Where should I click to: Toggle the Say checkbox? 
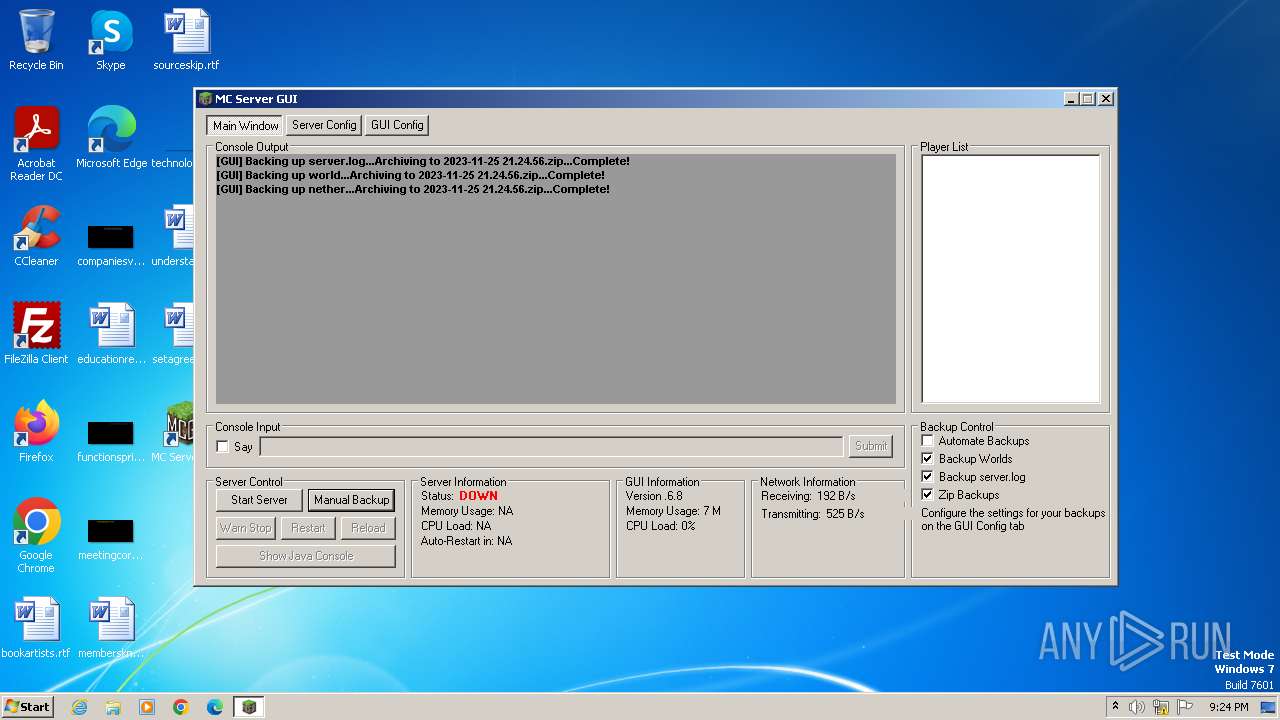223,447
